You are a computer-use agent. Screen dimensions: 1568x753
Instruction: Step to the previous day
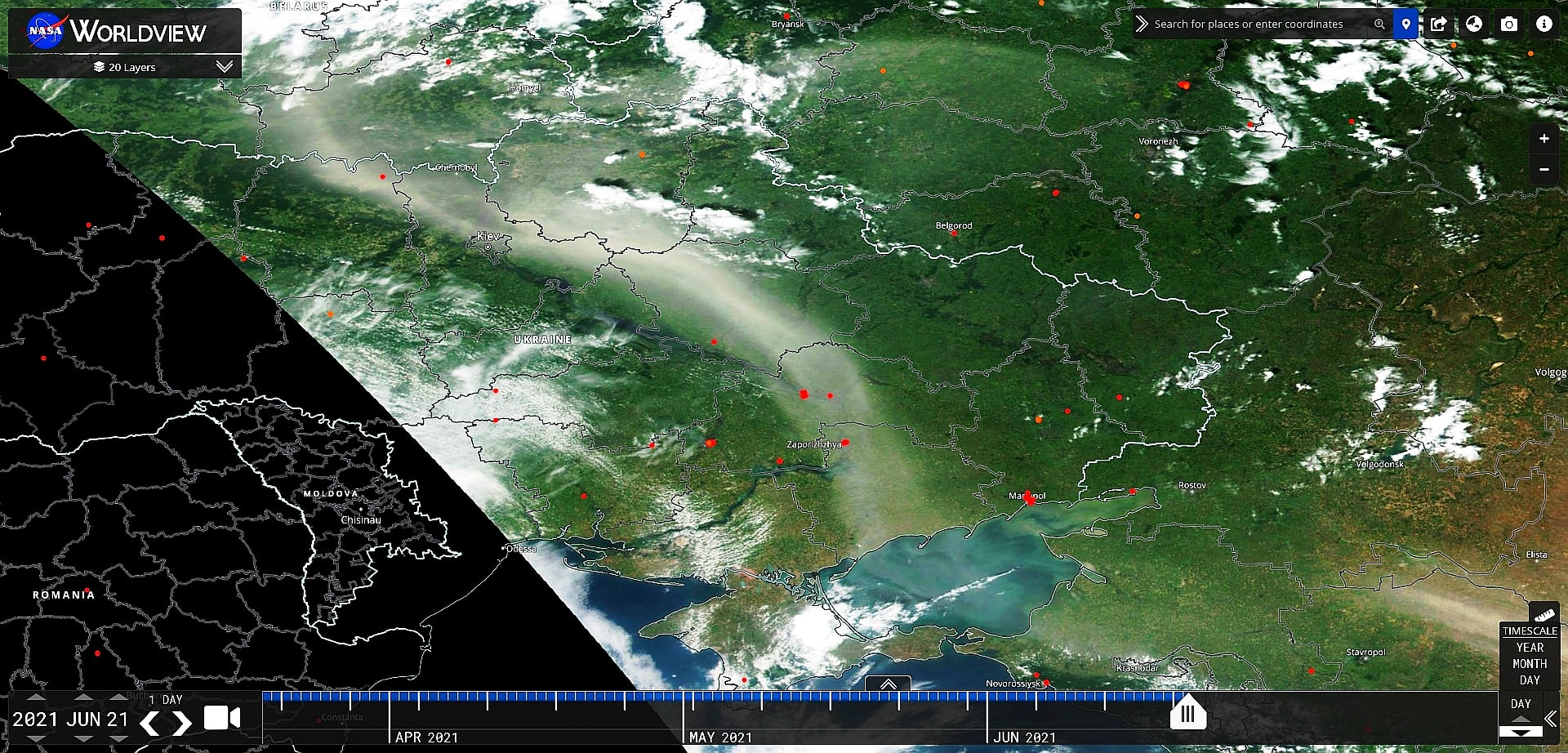[x=149, y=723]
